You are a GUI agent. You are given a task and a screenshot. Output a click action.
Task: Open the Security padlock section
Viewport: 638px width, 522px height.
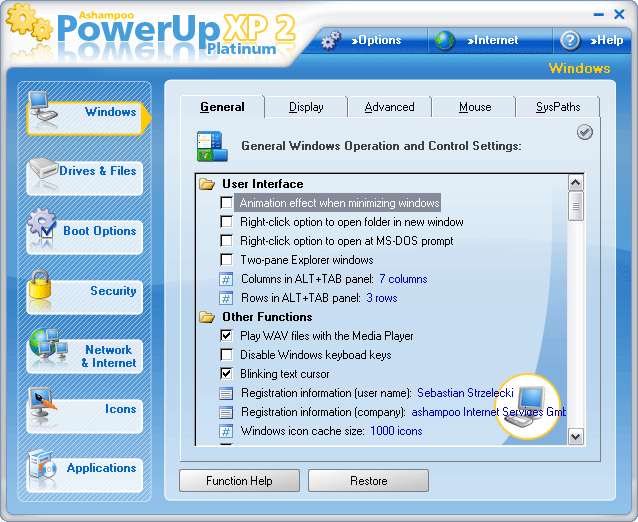click(85, 291)
